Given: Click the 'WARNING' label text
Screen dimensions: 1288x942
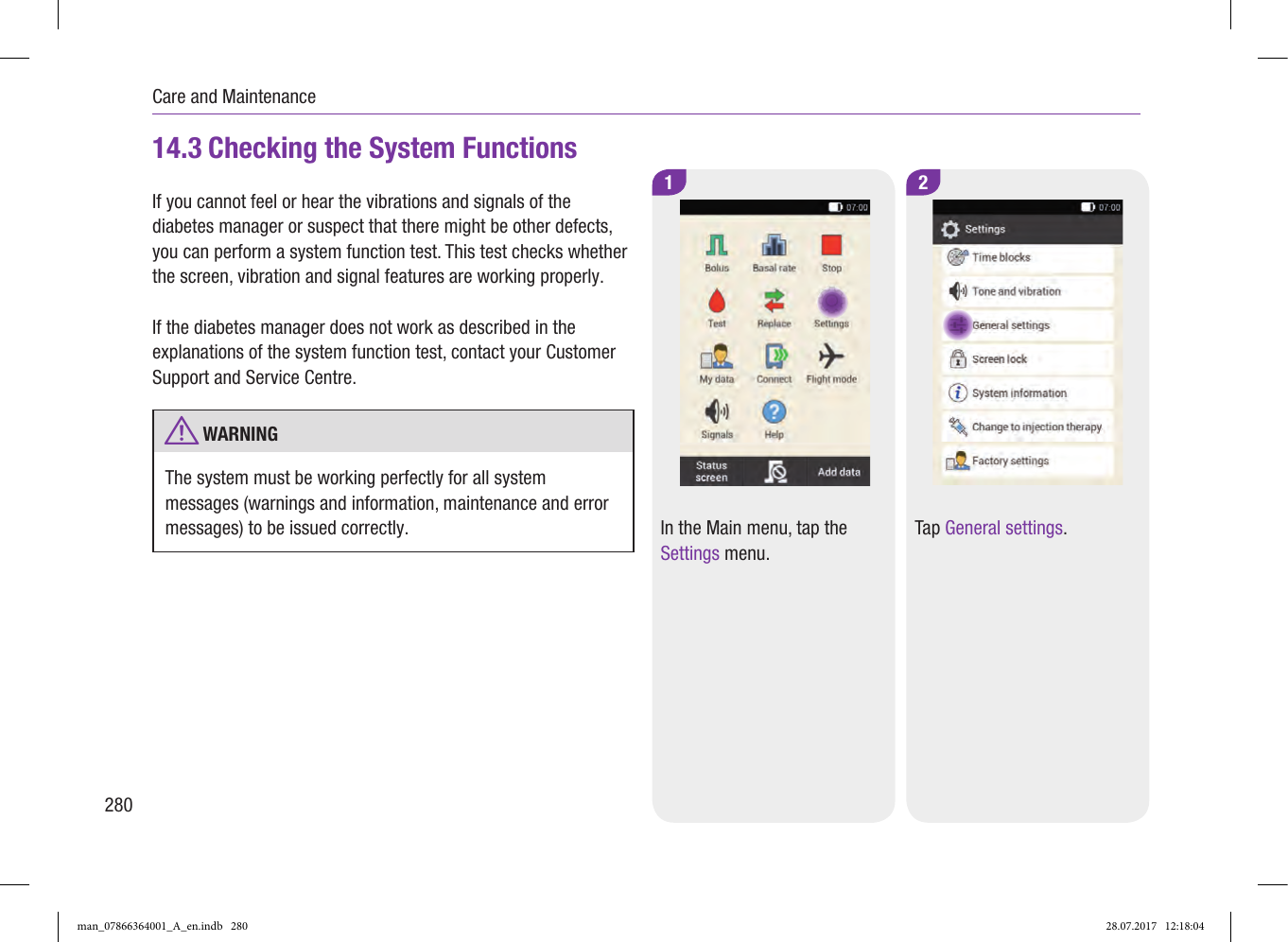Looking at the screenshot, I should click(x=240, y=434).
